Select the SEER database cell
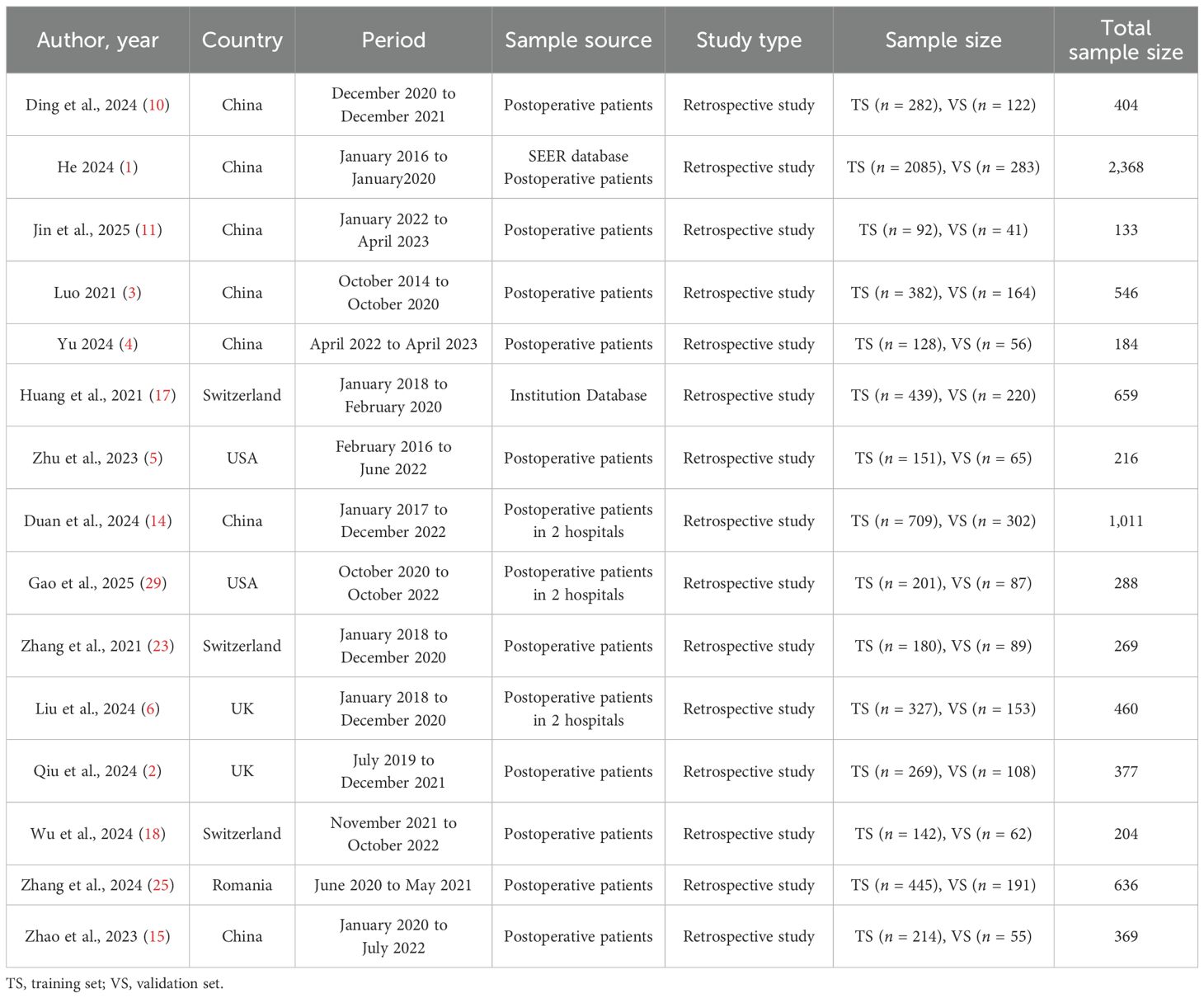Image resolution: width=1204 pixels, height=998 pixels. [x=578, y=157]
